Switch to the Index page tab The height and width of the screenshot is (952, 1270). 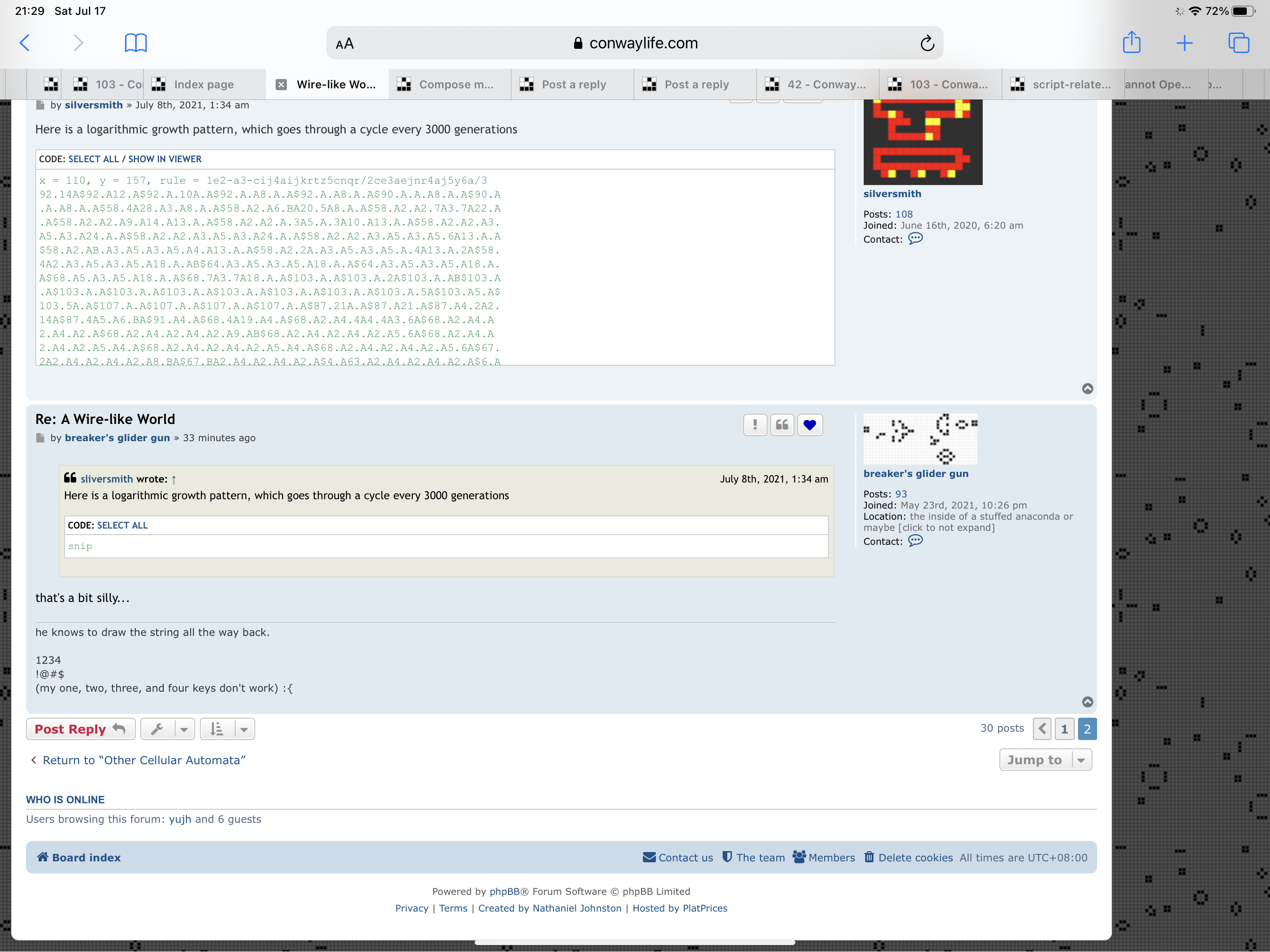coord(204,85)
